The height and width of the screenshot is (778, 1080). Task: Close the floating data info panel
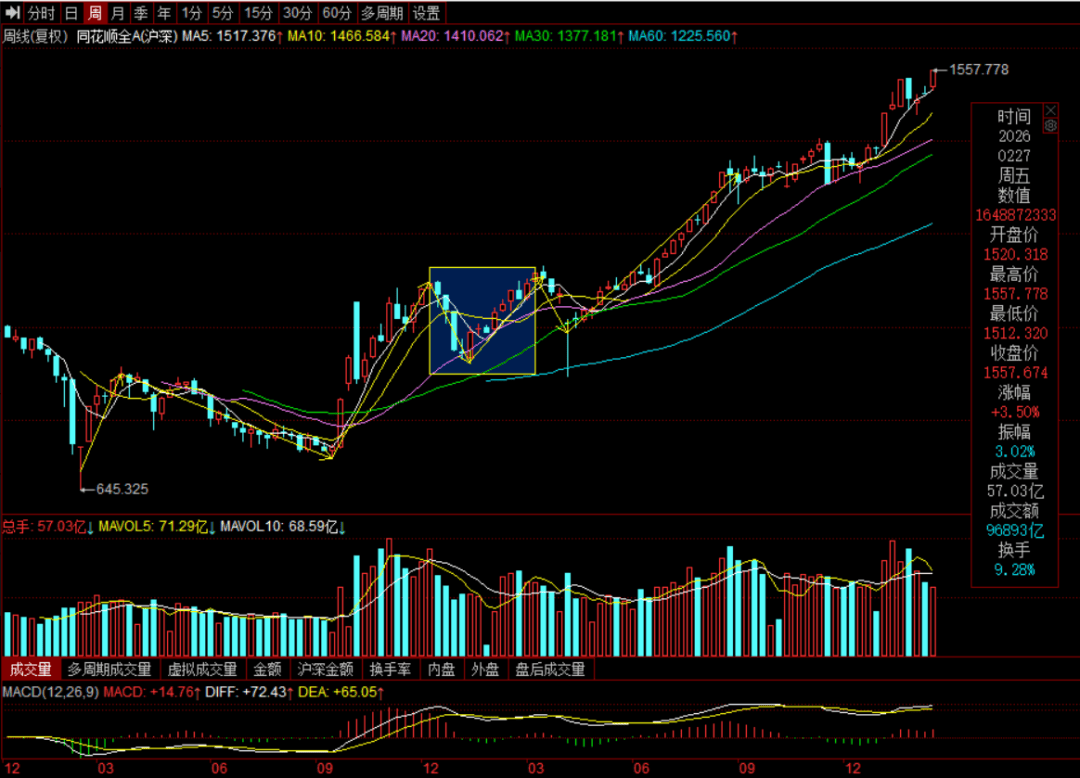click(1050, 110)
